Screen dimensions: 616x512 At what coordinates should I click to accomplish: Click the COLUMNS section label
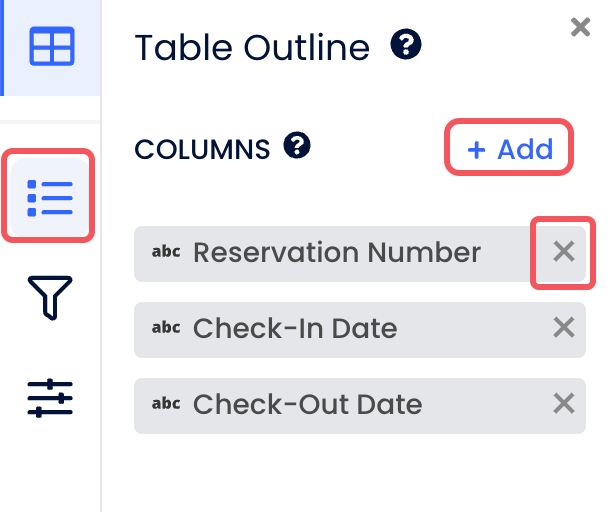point(202,149)
